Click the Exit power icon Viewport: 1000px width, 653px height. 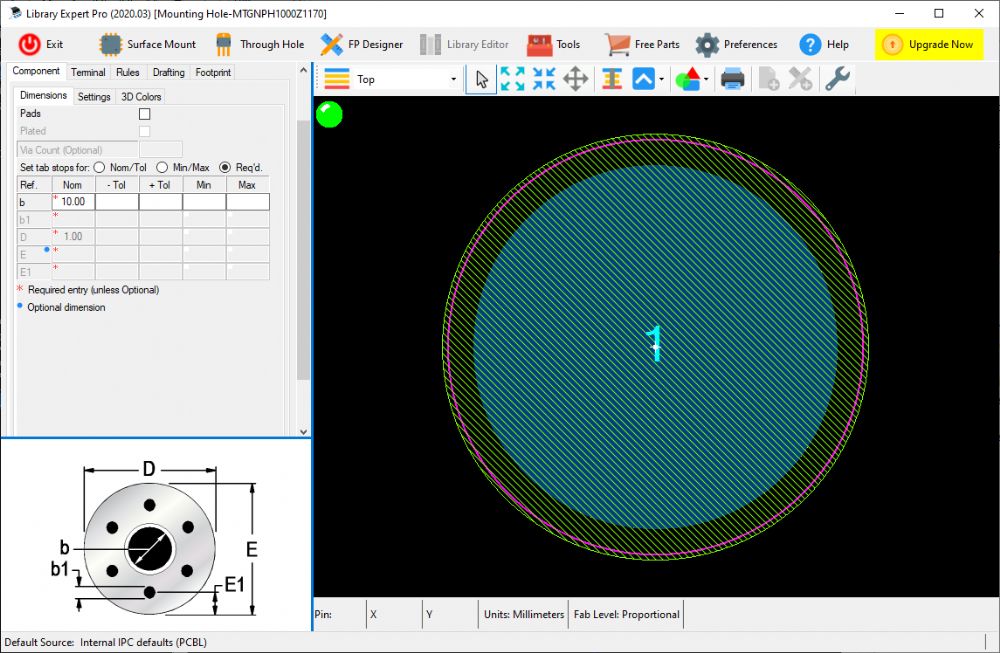tap(29, 44)
